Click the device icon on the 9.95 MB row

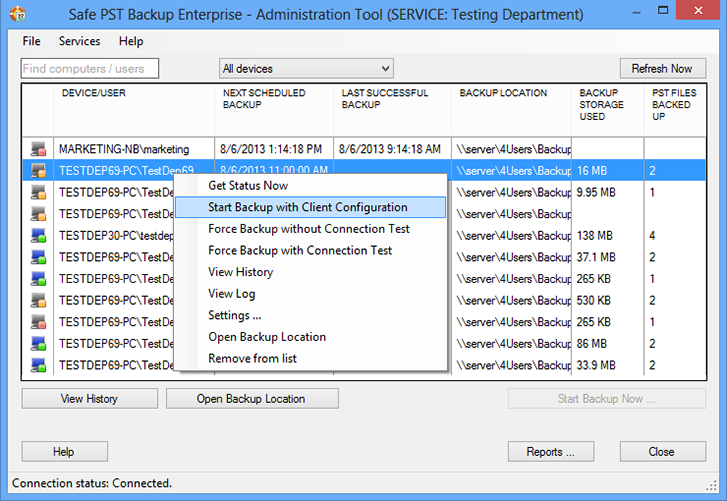pos(38,192)
